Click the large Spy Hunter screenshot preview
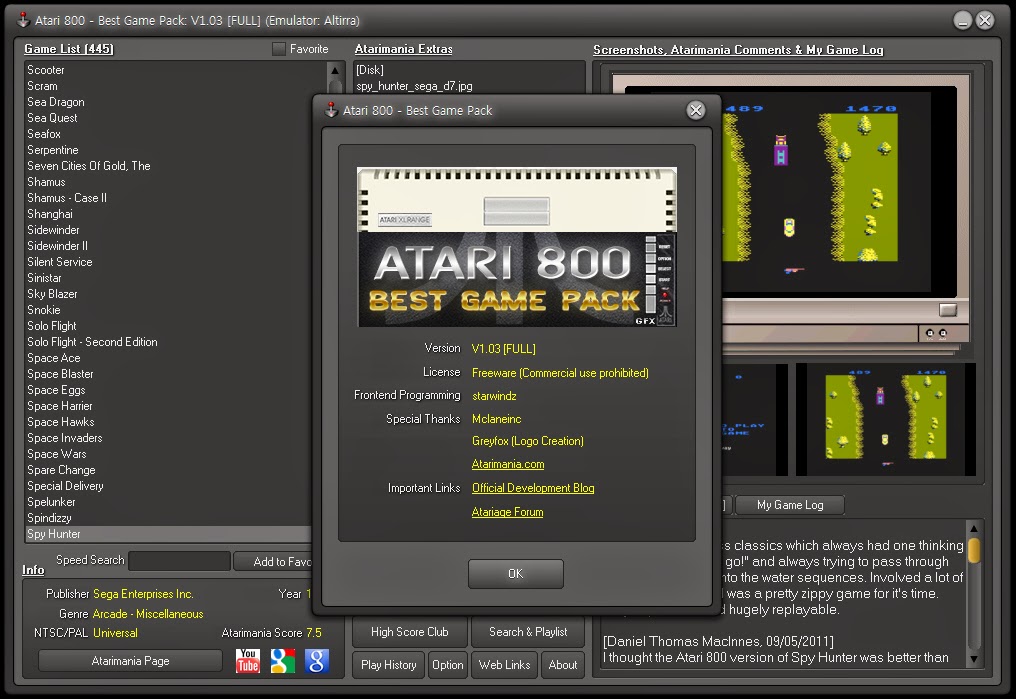 pyautogui.click(x=839, y=191)
